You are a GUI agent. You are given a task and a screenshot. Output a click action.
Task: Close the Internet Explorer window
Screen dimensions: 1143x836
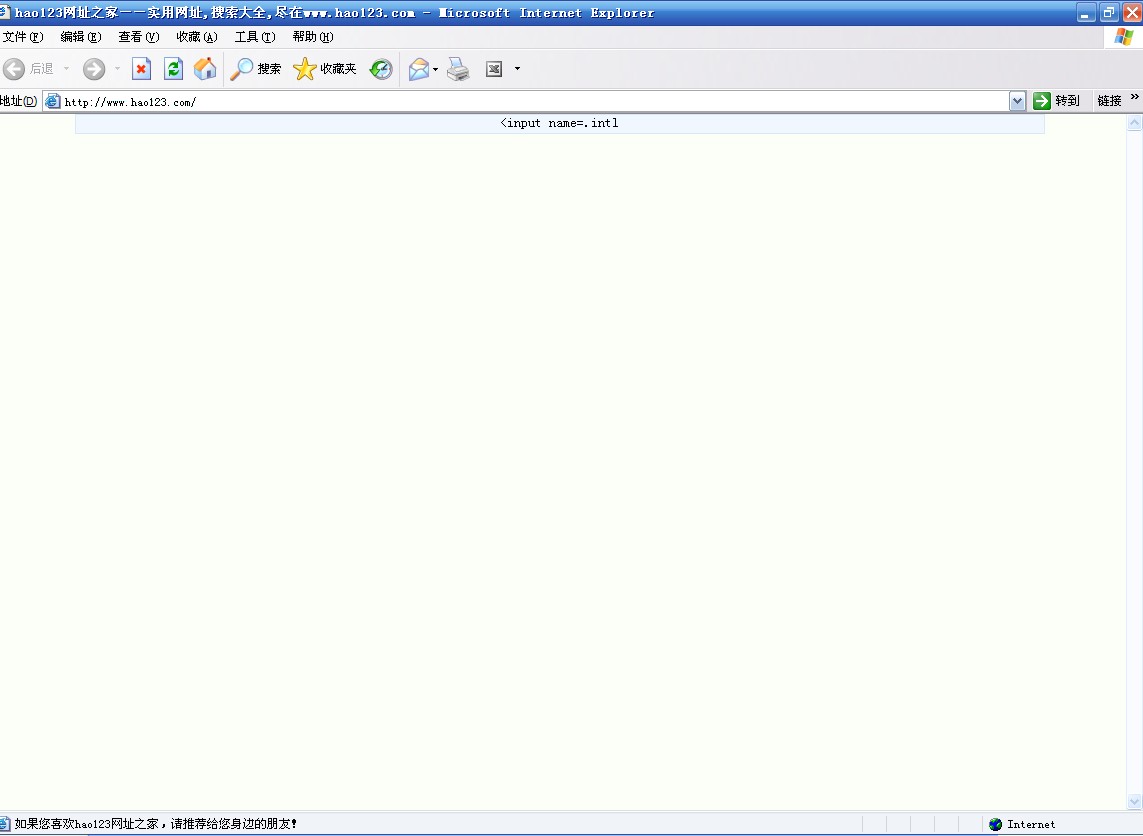click(1132, 12)
